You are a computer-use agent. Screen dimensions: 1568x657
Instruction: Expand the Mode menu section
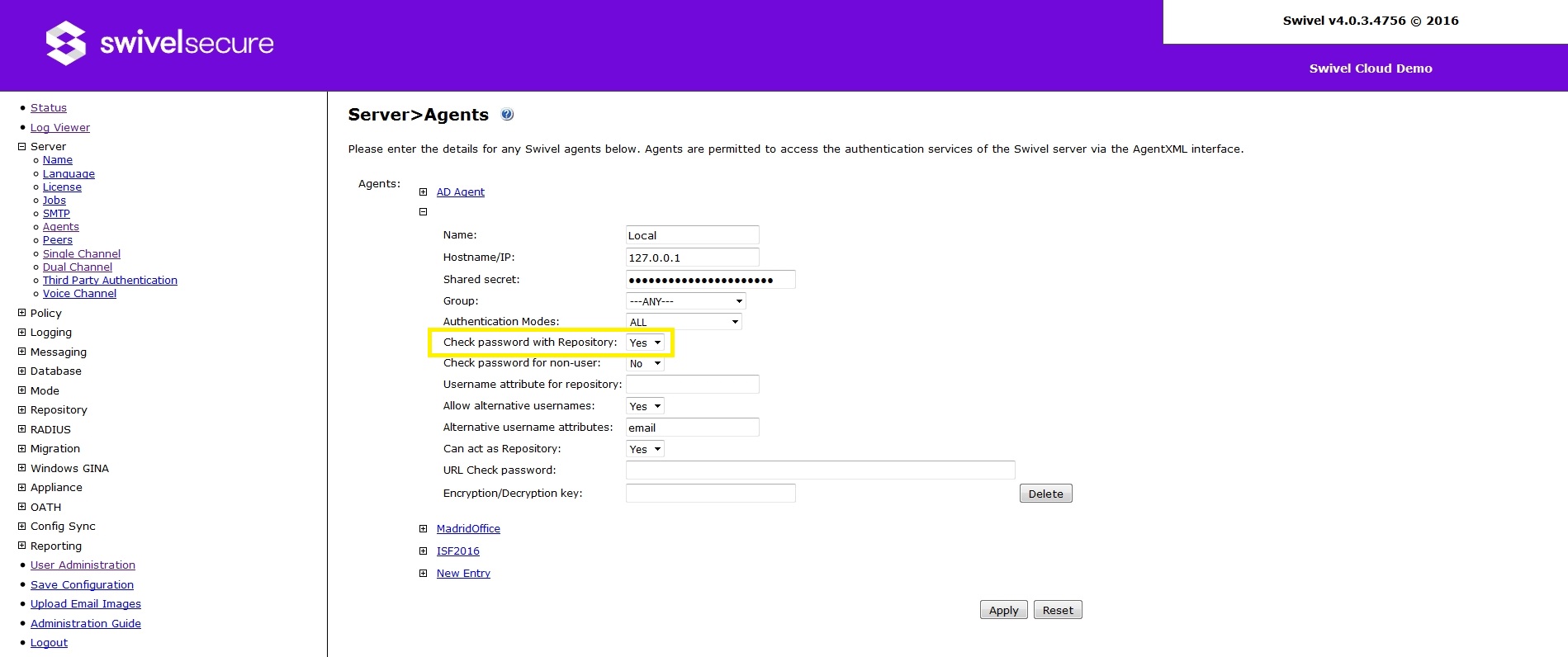tap(22, 390)
